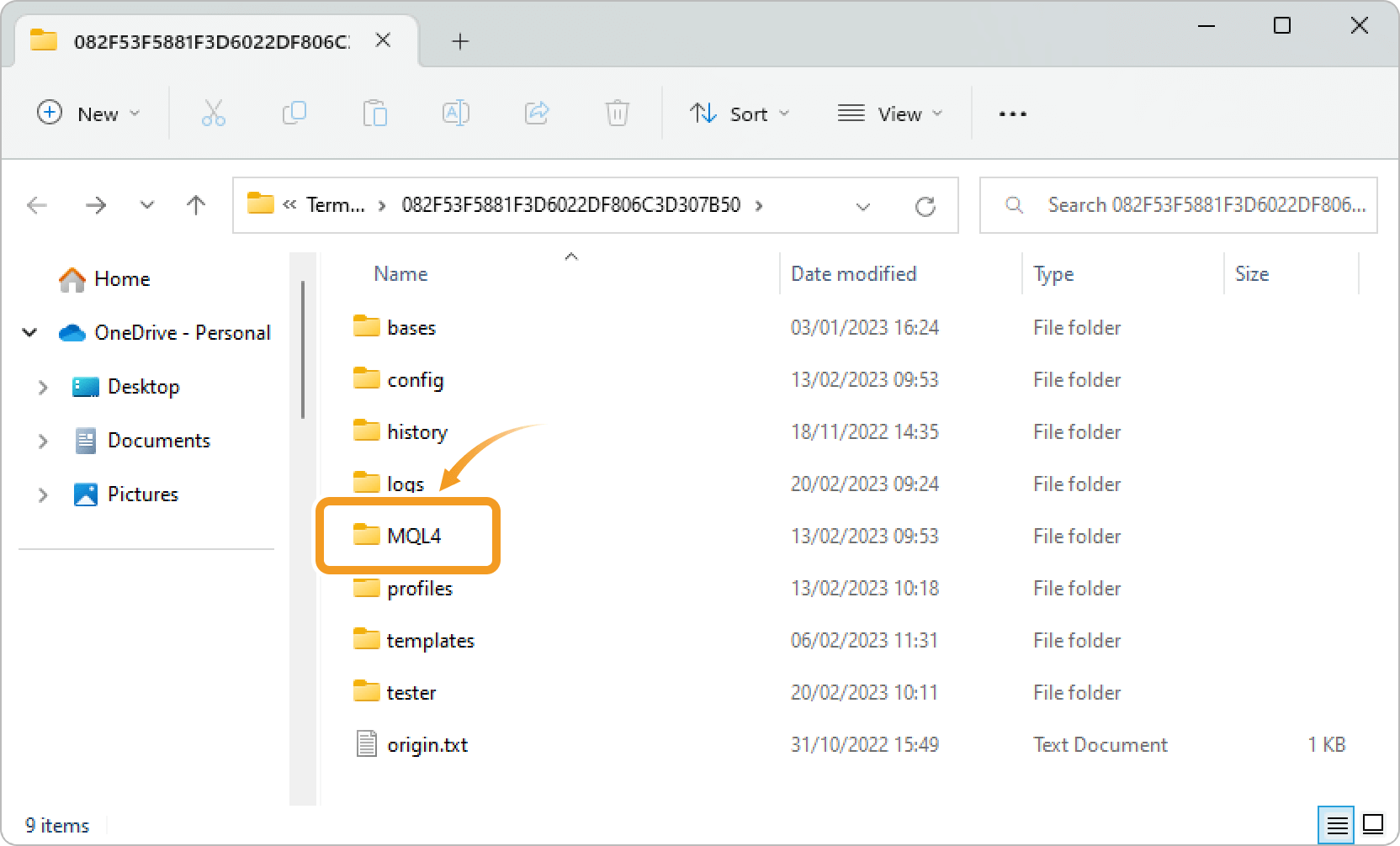Open a new tab with plus button
Screen dimensions: 1400x846
[460, 41]
